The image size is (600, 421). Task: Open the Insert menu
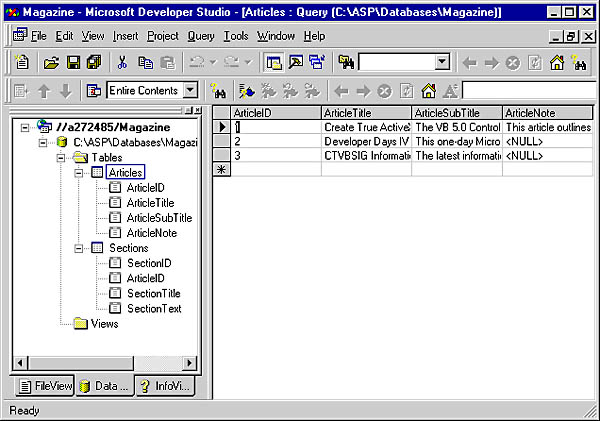(125, 36)
